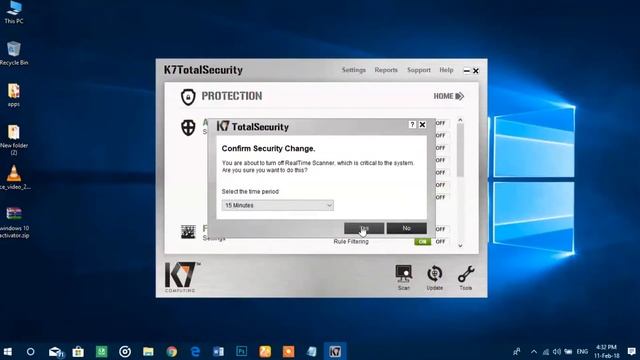Open the time period dropdown showing 15 Minutes
Viewport: 640px width, 360px height.
[278, 205]
